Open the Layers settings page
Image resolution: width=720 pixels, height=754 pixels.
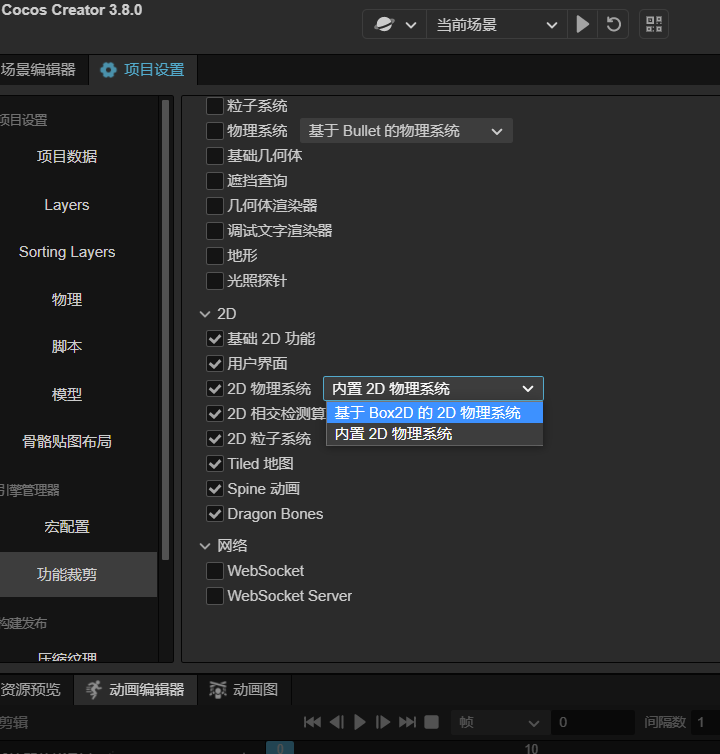[67, 205]
